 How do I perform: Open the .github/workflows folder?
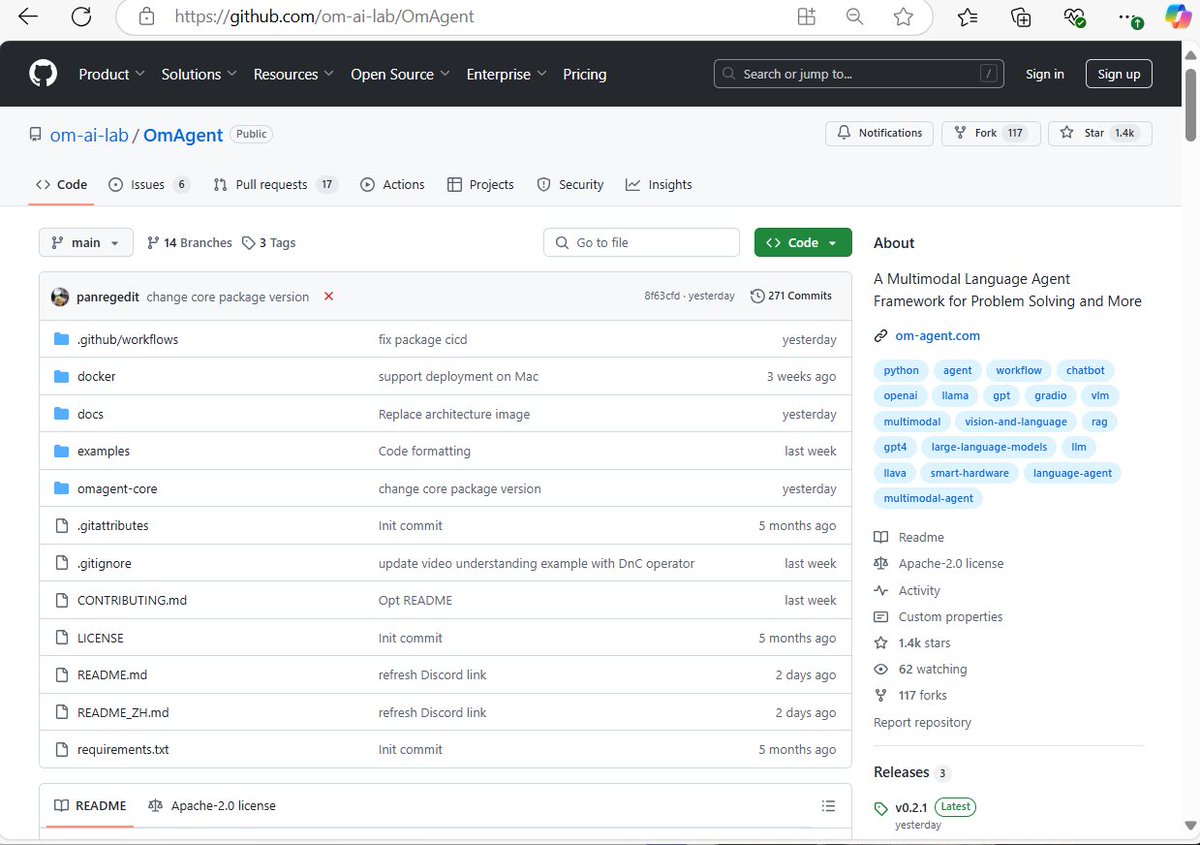pyautogui.click(x=127, y=339)
